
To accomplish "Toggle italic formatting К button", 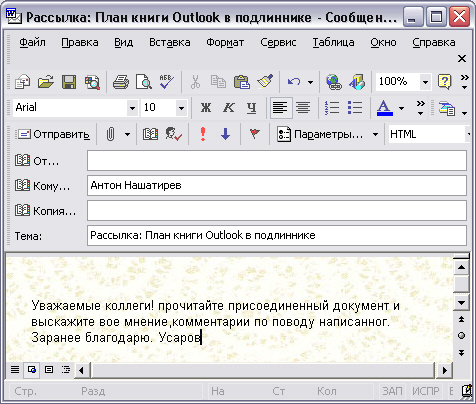I will [229, 108].
